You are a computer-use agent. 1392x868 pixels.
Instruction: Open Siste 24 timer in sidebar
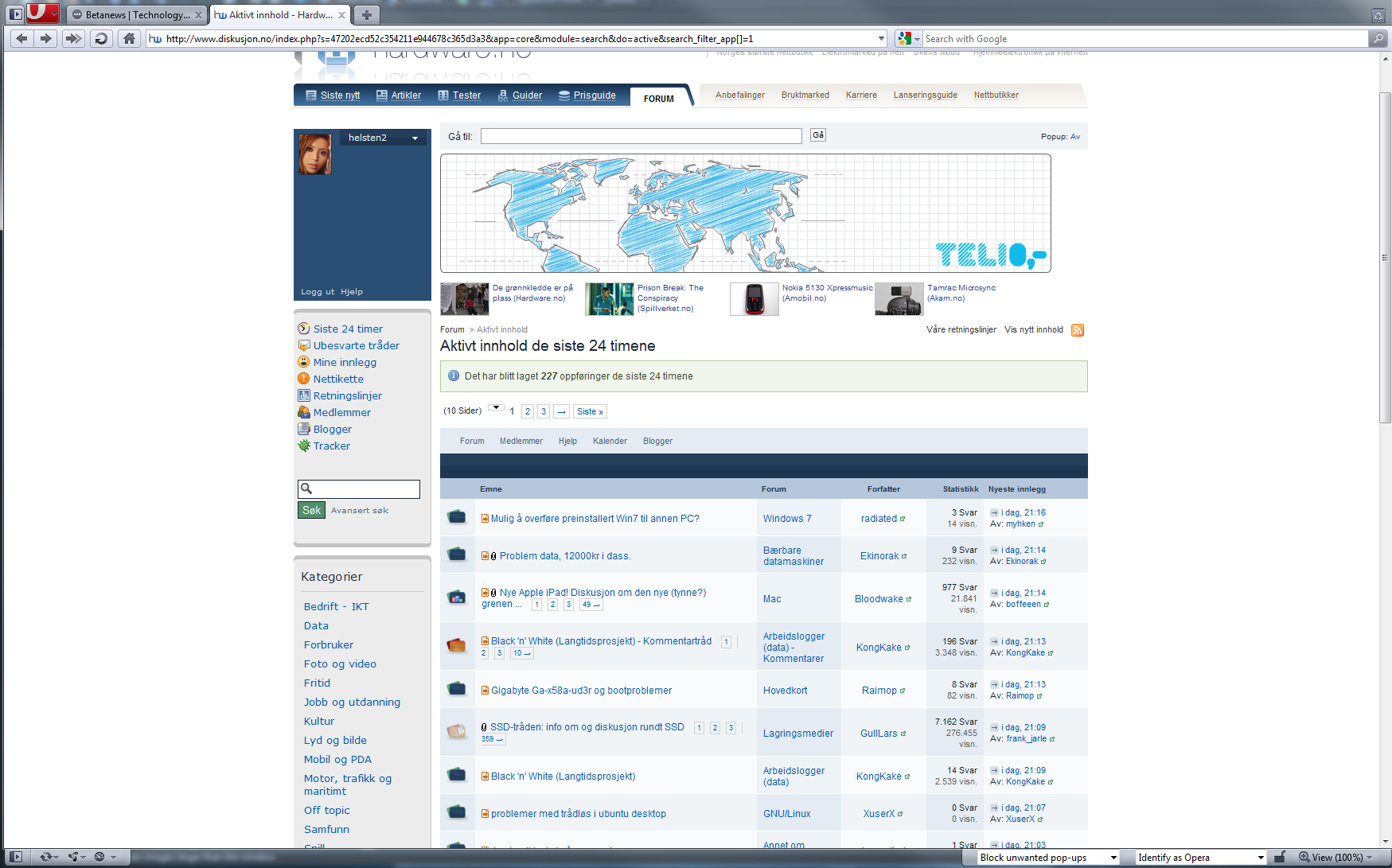348,329
